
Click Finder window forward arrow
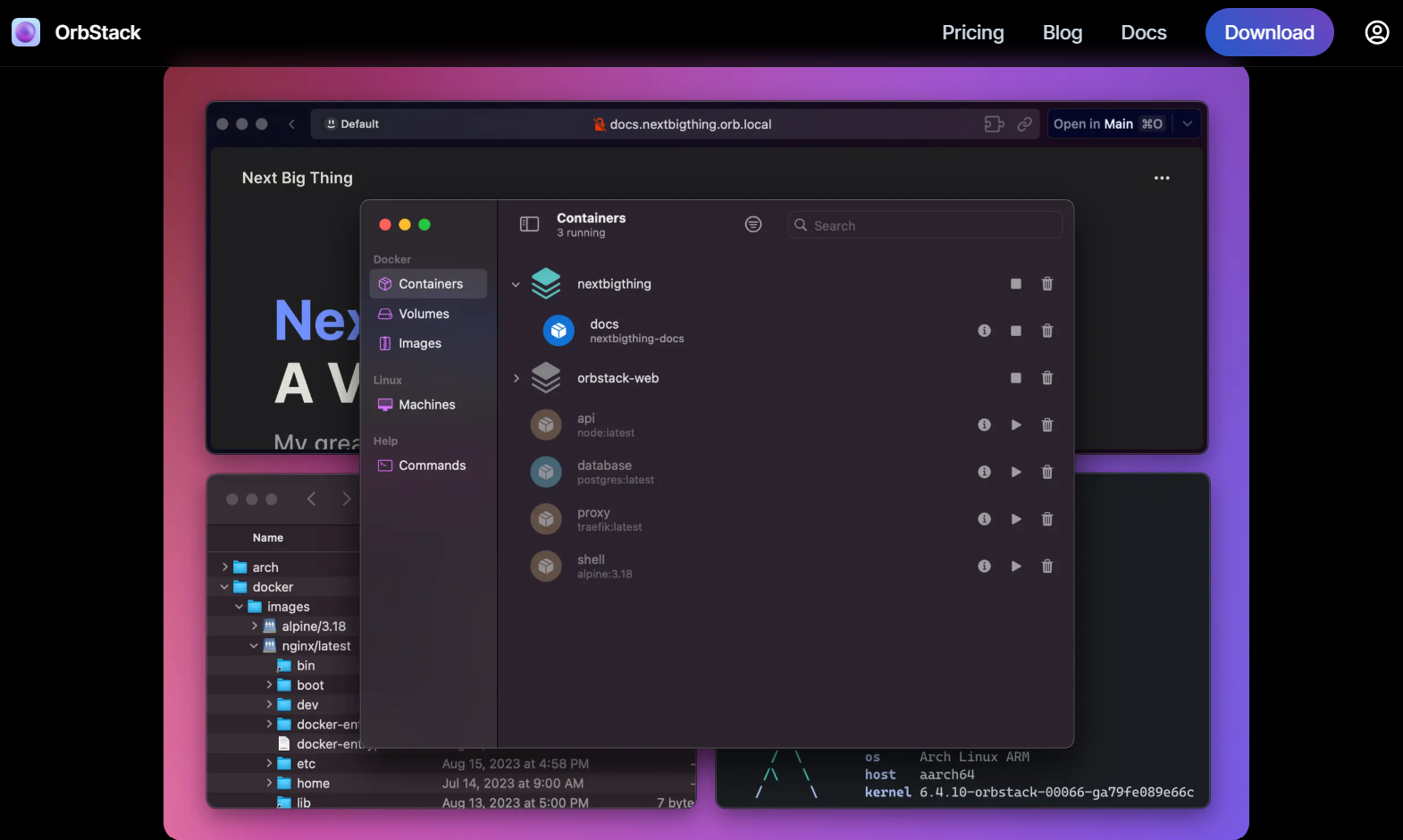coord(347,499)
